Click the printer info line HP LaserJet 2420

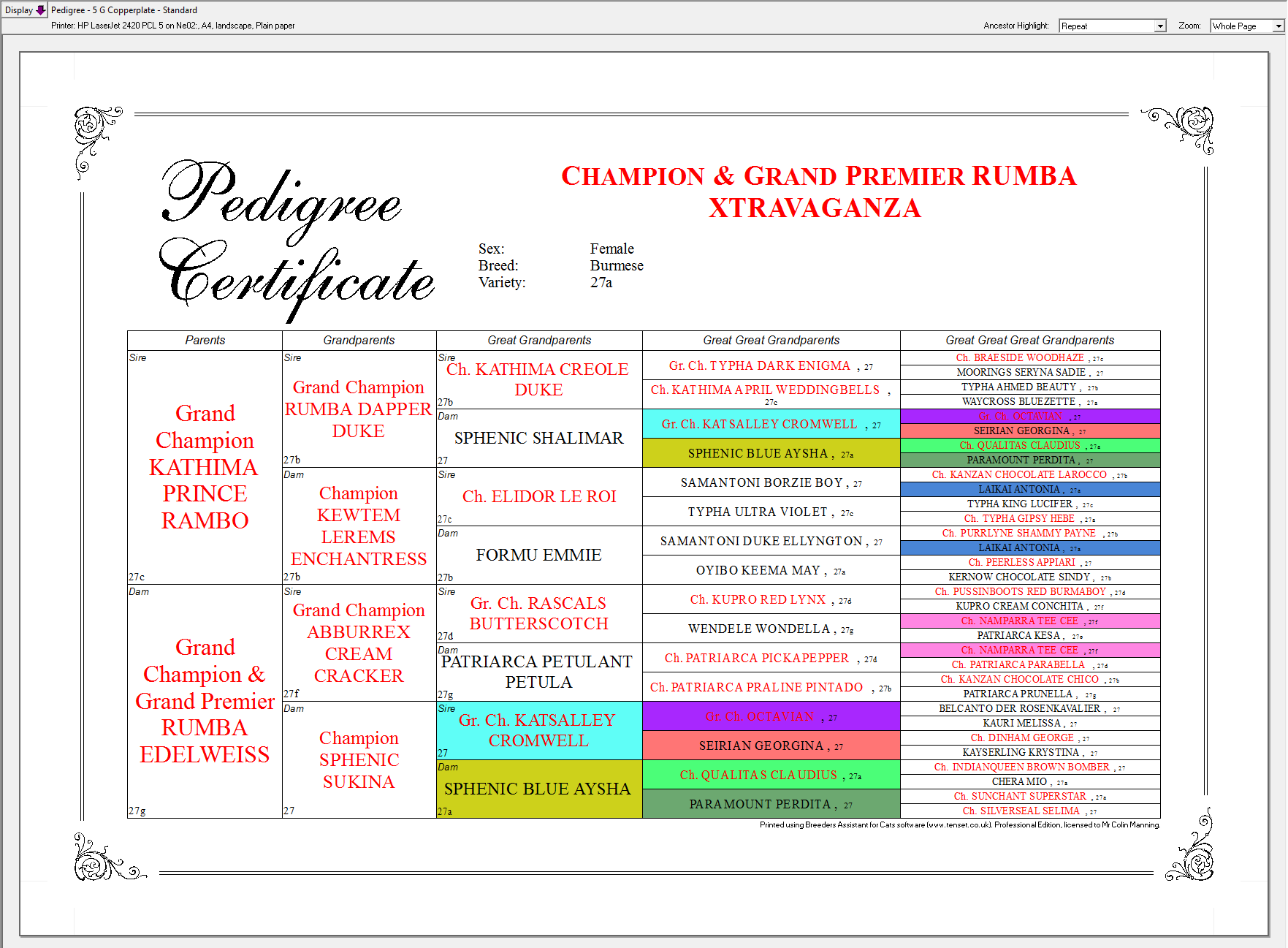click(x=173, y=26)
